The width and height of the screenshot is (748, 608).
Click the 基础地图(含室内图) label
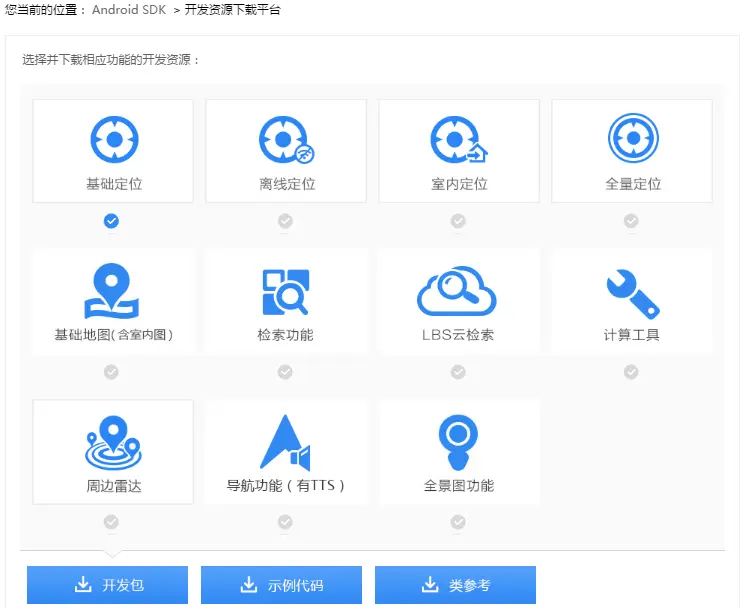[x=114, y=335]
